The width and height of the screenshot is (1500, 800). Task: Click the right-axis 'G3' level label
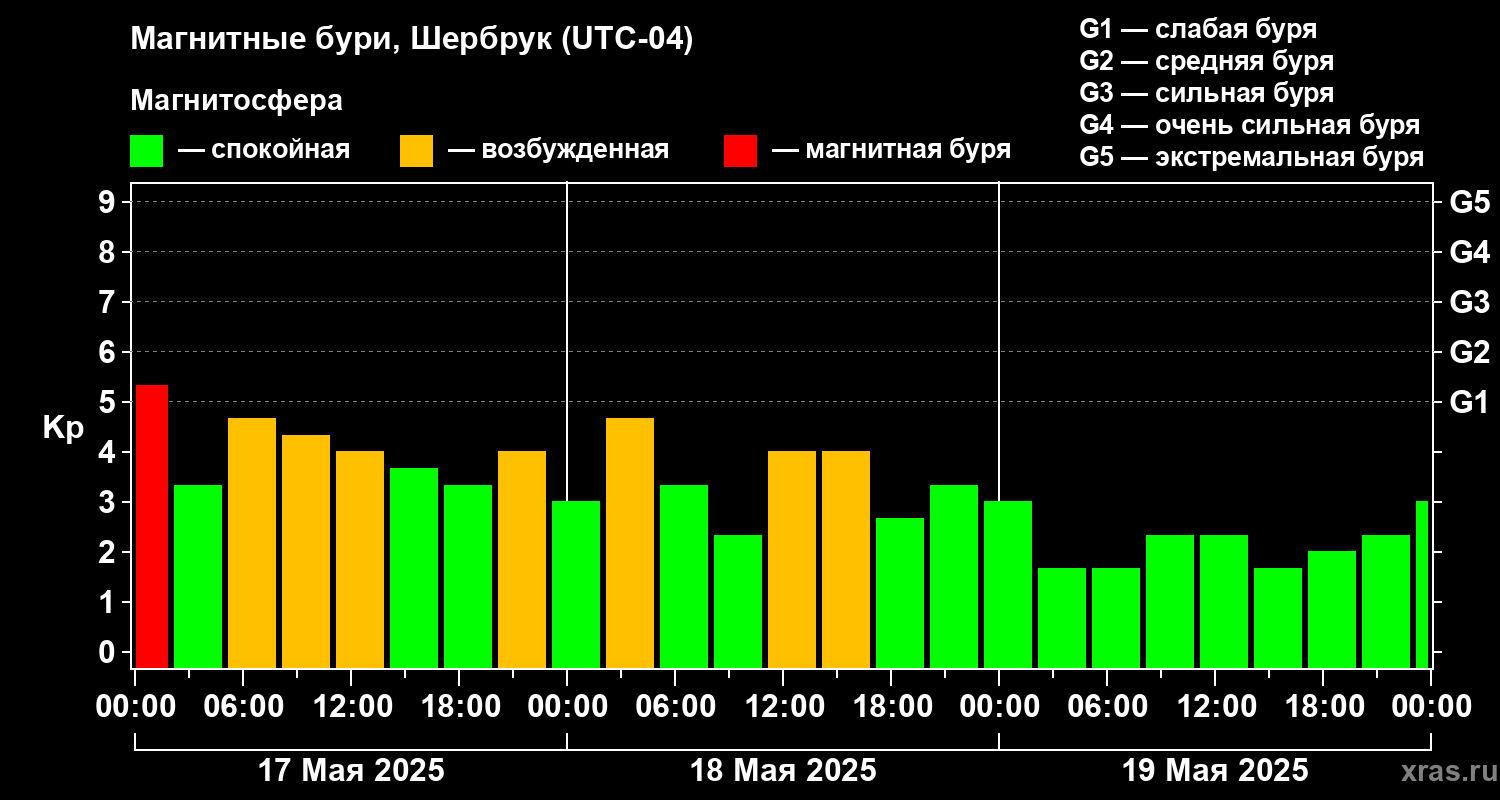click(1469, 302)
